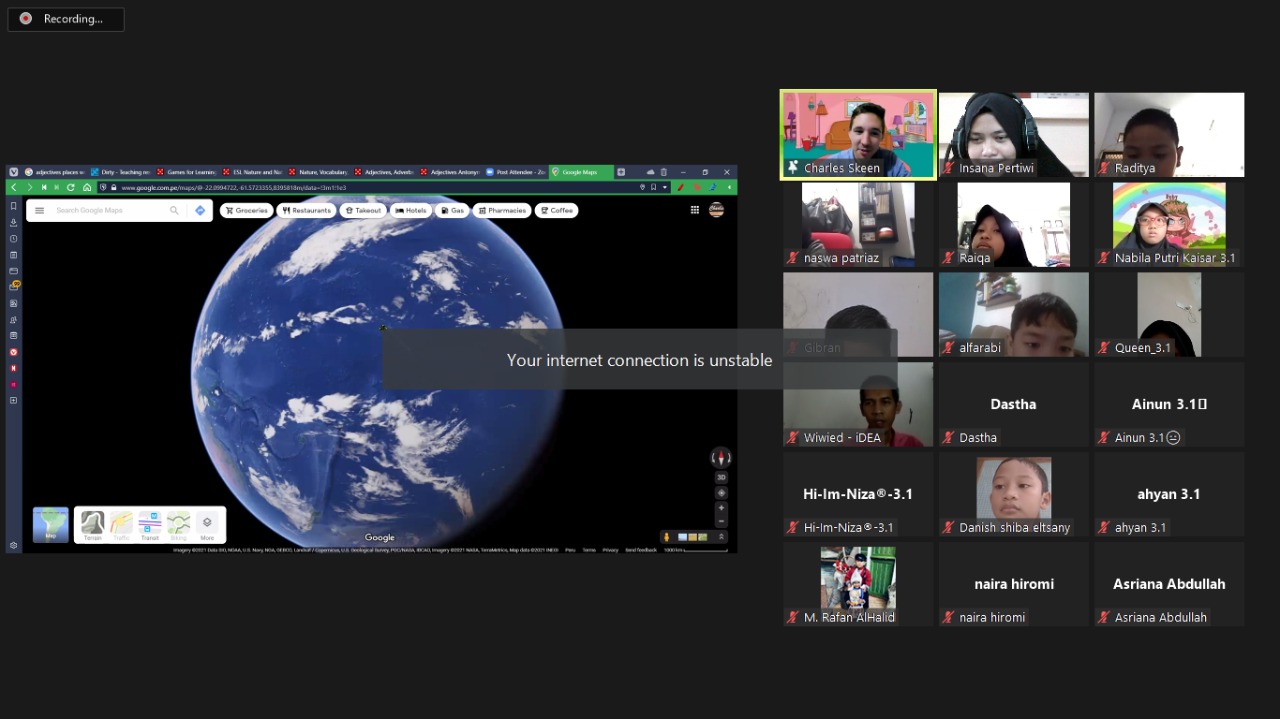The image size is (1280, 719).
Task: Click the Pegman Street View icon
Action: (x=667, y=537)
